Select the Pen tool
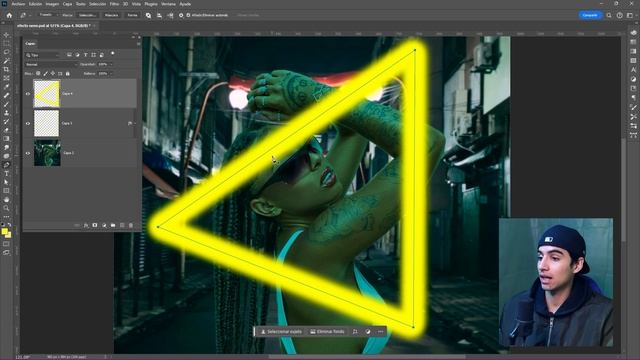 tap(6, 165)
